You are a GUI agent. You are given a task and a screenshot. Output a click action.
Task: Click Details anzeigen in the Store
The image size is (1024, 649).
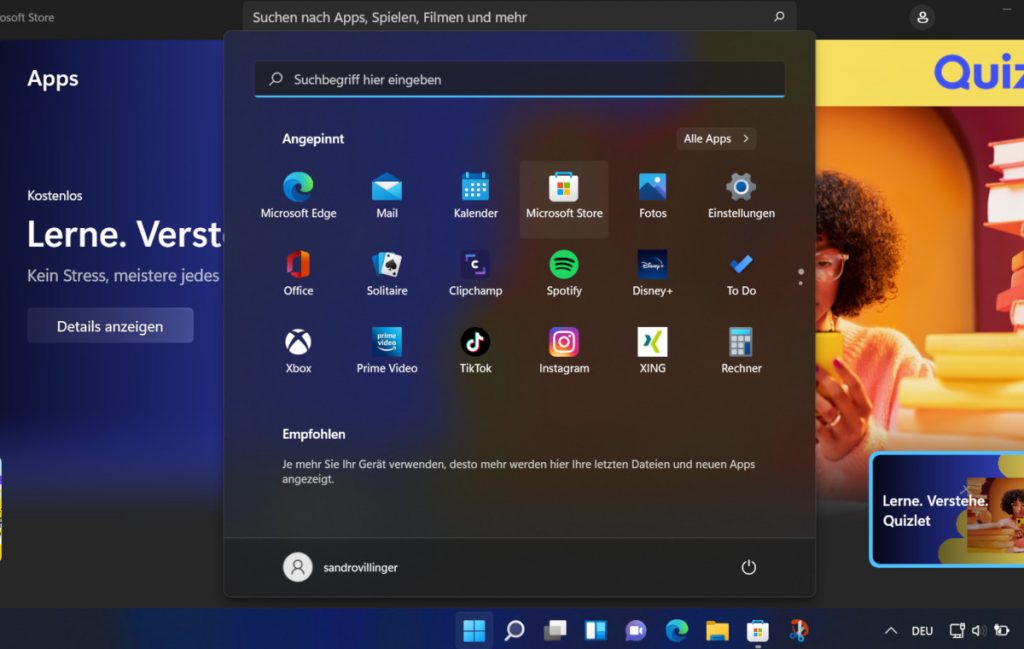click(x=110, y=326)
